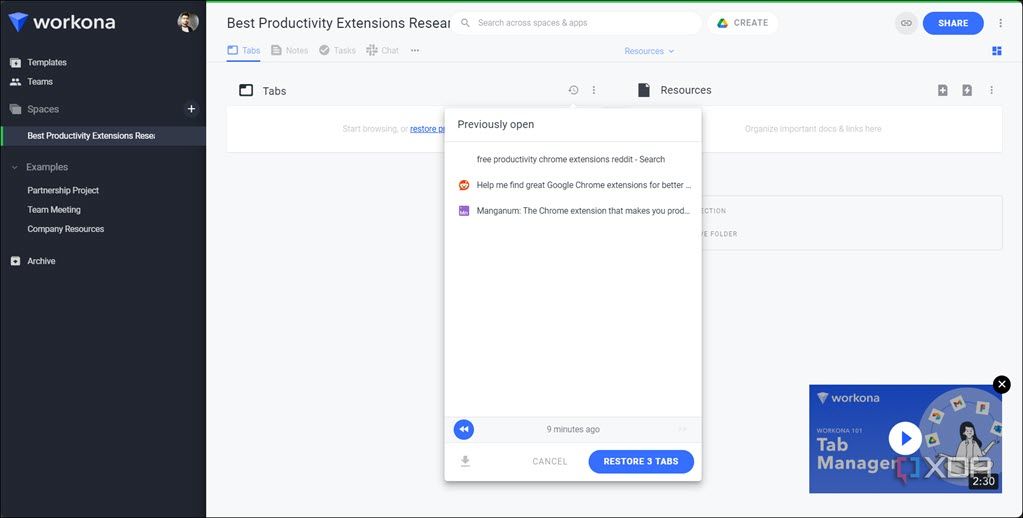Select Best Productivity Extensions Research space
Image resolution: width=1023 pixels, height=518 pixels.
tap(103, 136)
